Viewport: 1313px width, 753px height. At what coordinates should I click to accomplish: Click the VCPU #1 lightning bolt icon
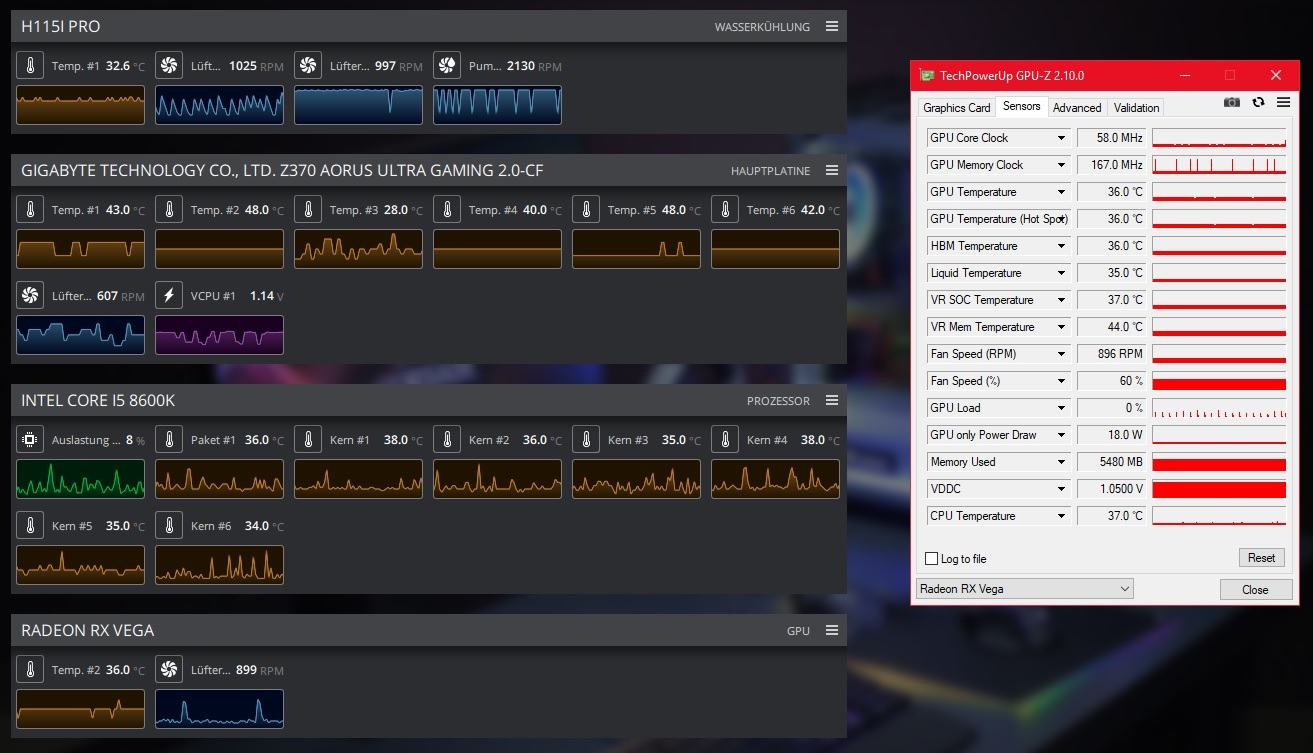[x=169, y=296]
